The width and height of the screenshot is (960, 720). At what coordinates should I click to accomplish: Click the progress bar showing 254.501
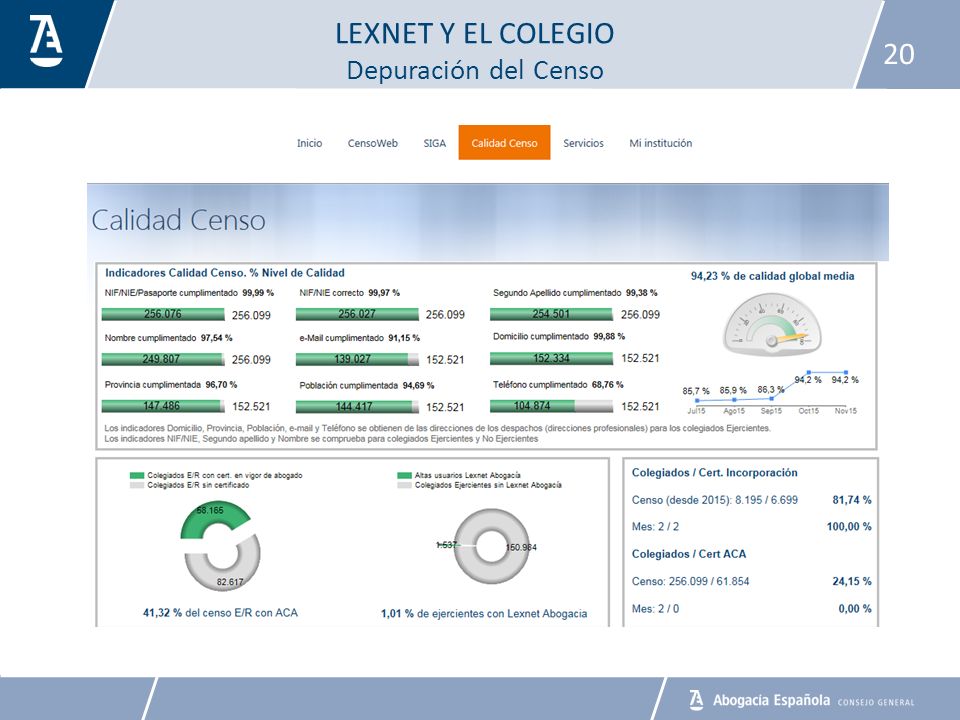[551, 314]
